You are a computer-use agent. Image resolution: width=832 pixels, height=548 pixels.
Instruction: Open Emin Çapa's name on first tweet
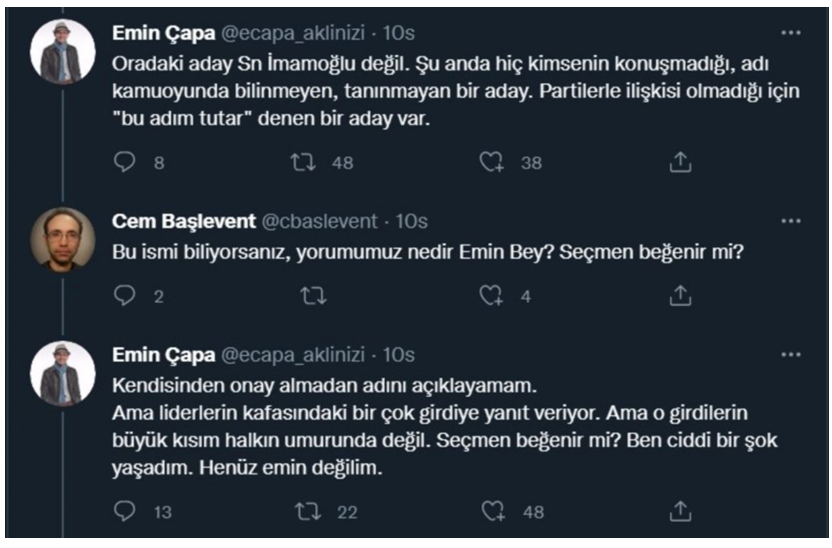coord(163,33)
